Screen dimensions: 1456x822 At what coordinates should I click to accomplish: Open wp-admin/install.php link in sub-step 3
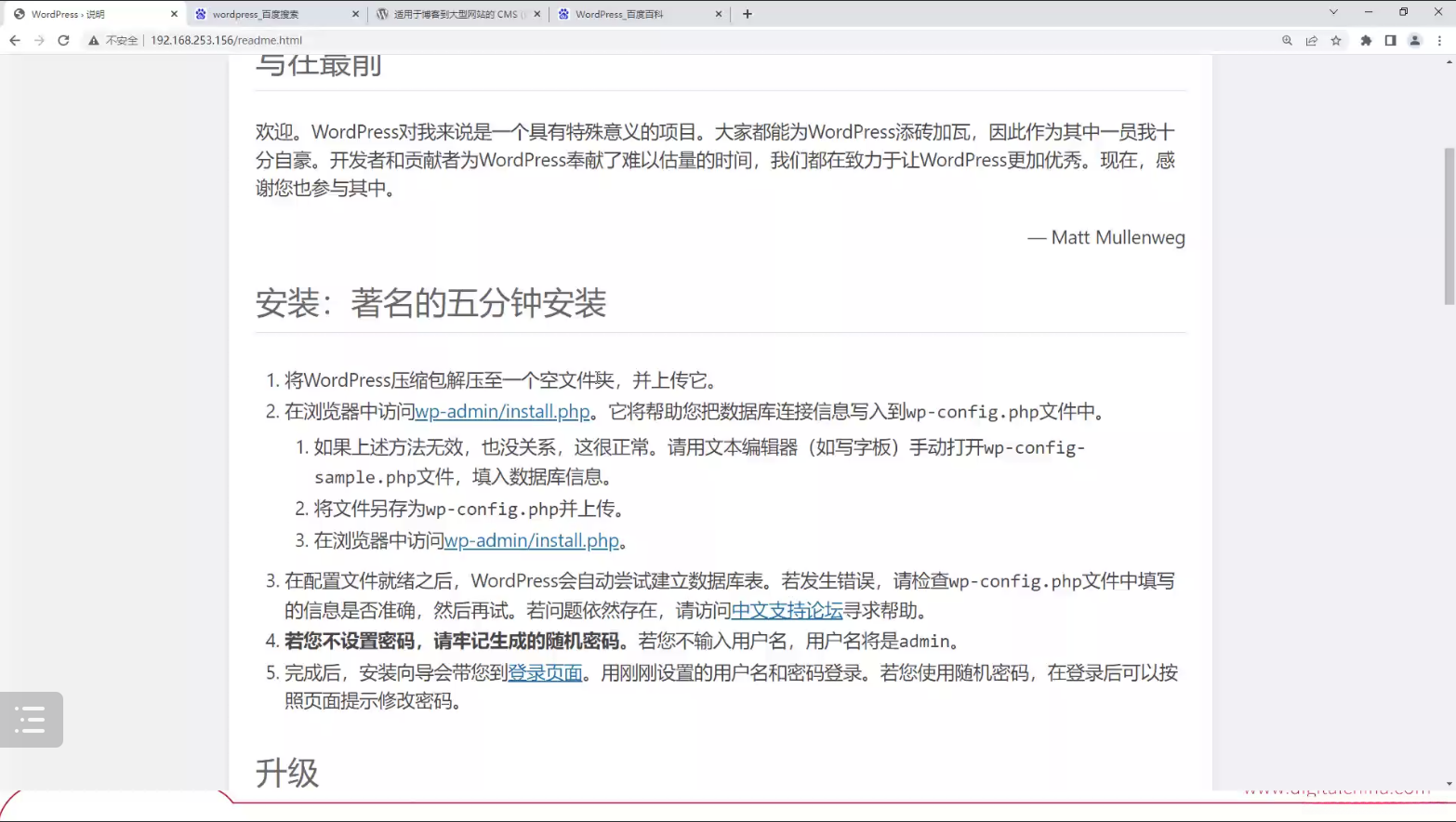click(x=532, y=541)
